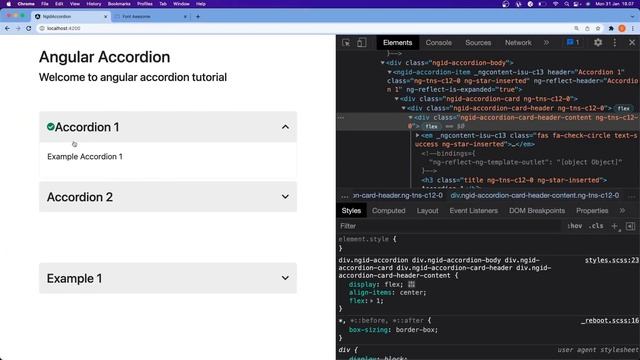Open the Properties sidebar tab
Screen dimensions: 640x360
point(592,211)
